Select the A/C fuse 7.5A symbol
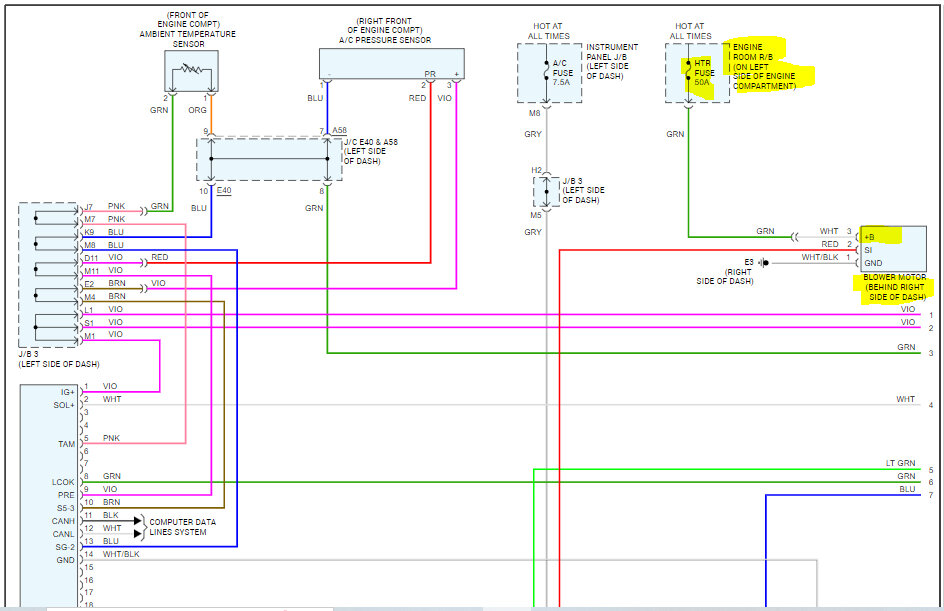 tap(547, 72)
